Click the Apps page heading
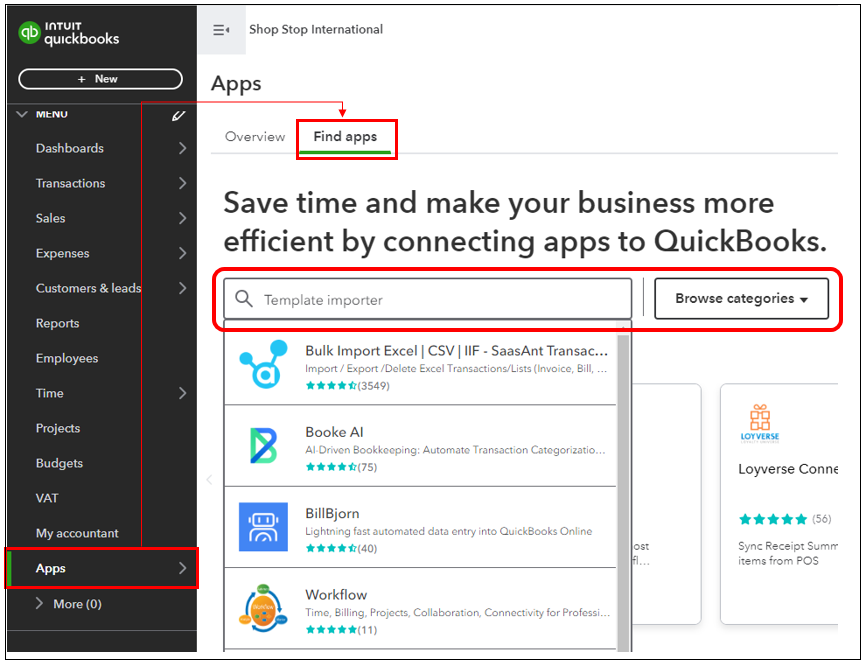Viewport: 866px width, 665px height. [x=236, y=84]
